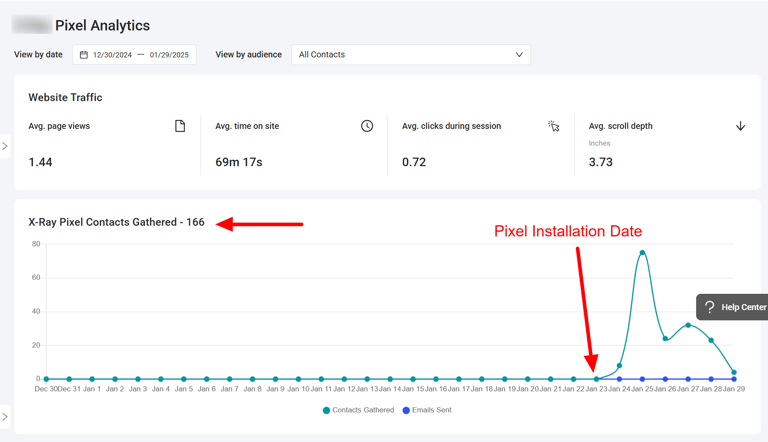Click the 3.73 scroll depth value
768x442 pixels.
click(x=600, y=162)
